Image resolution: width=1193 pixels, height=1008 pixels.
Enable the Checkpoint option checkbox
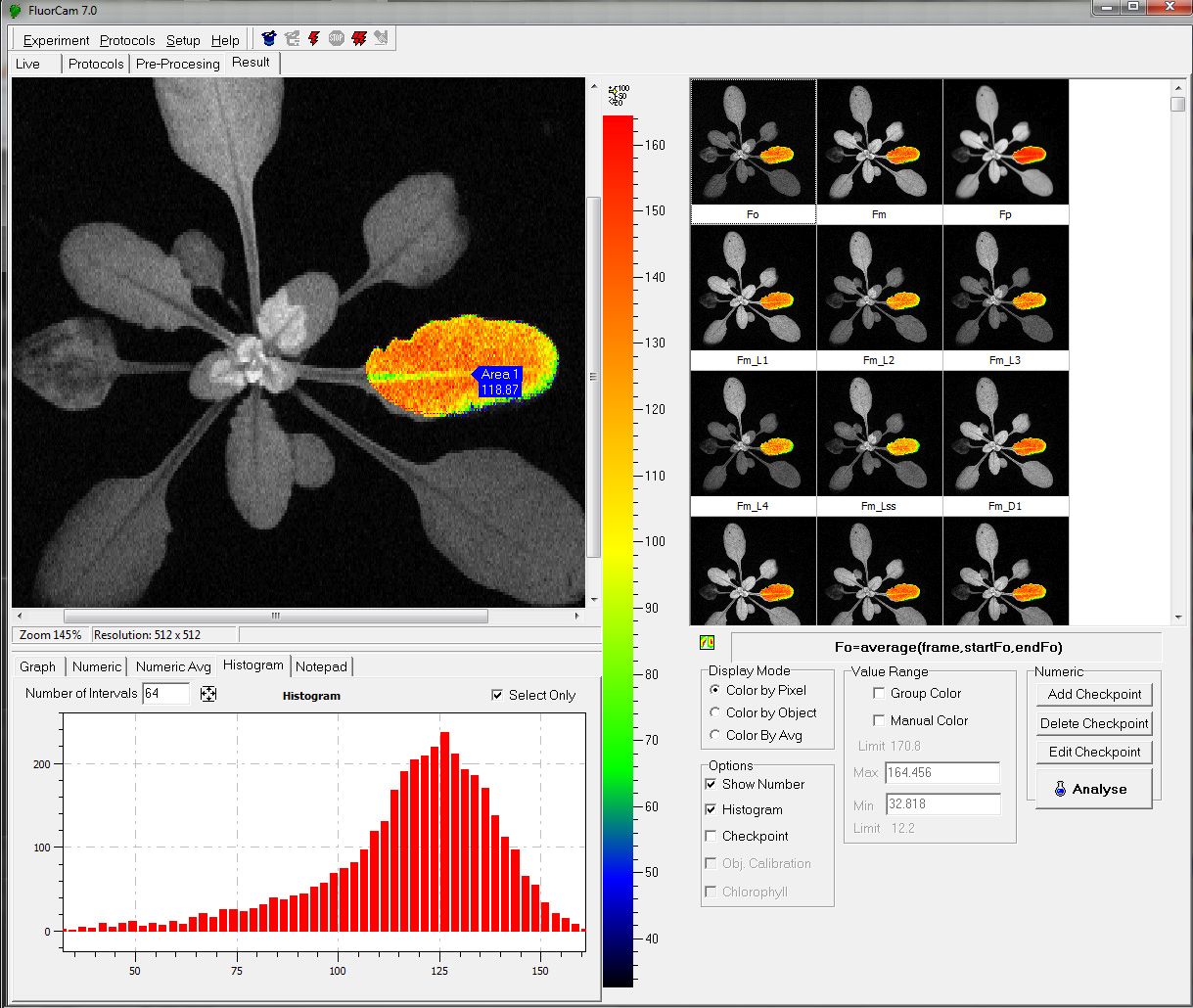point(711,836)
